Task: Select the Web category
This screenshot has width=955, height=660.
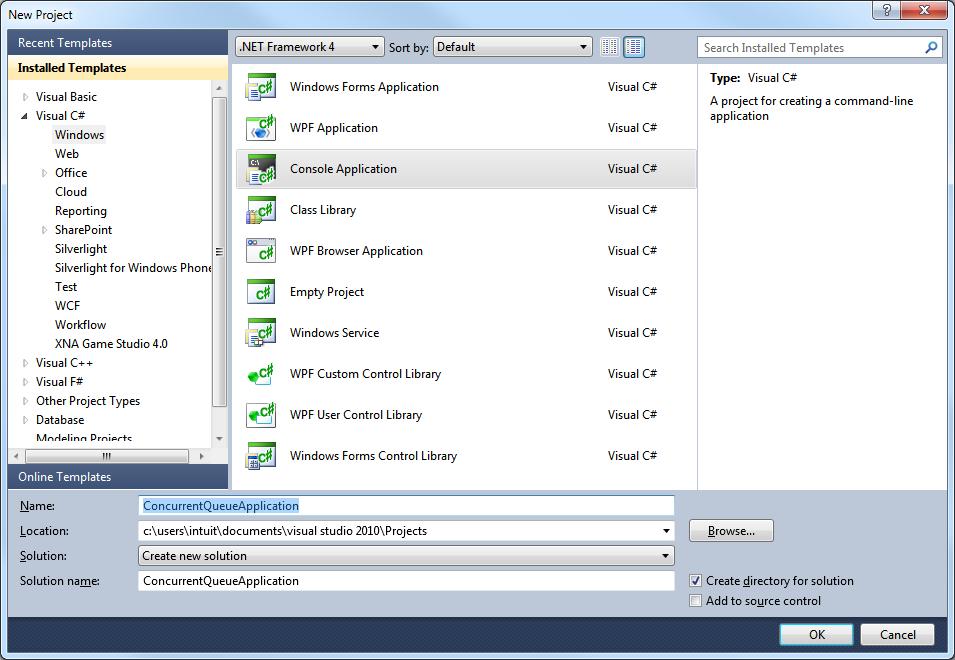Action: 66,154
